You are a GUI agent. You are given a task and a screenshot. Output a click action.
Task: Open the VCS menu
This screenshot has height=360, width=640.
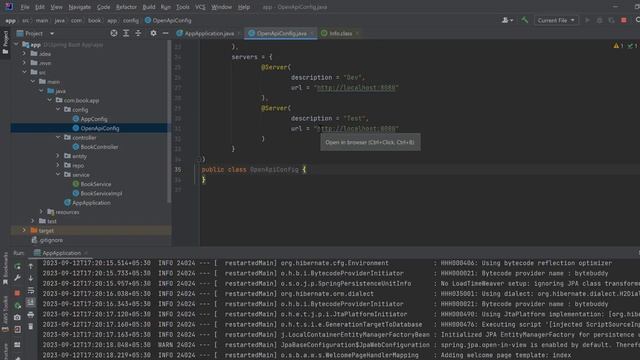pyautogui.click(x=200, y=7)
